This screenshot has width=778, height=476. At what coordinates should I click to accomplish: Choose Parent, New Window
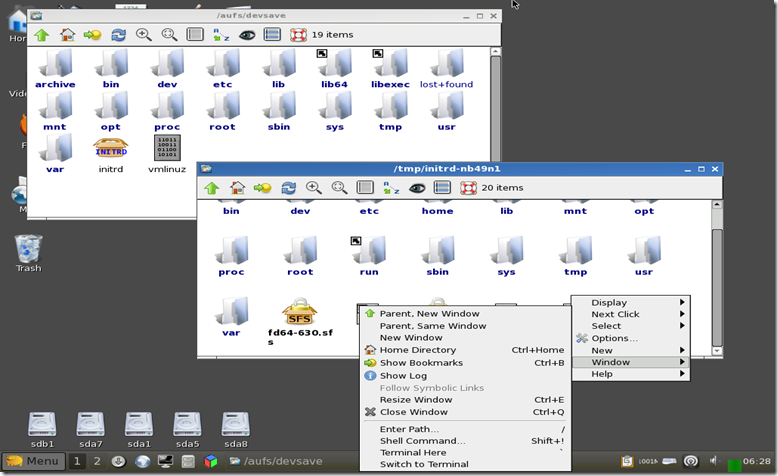coord(465,314)
